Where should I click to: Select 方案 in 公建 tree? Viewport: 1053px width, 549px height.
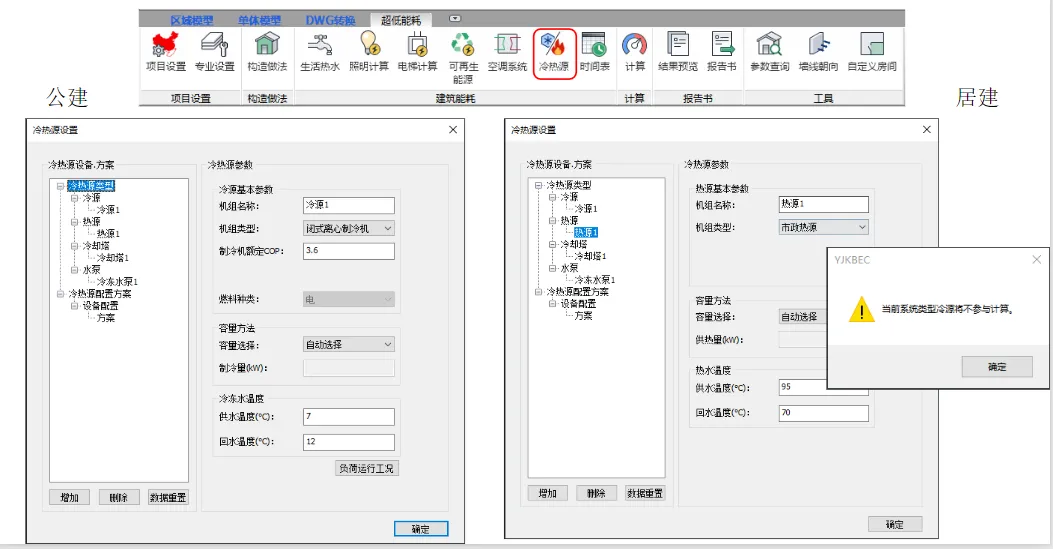pos(105,317)
